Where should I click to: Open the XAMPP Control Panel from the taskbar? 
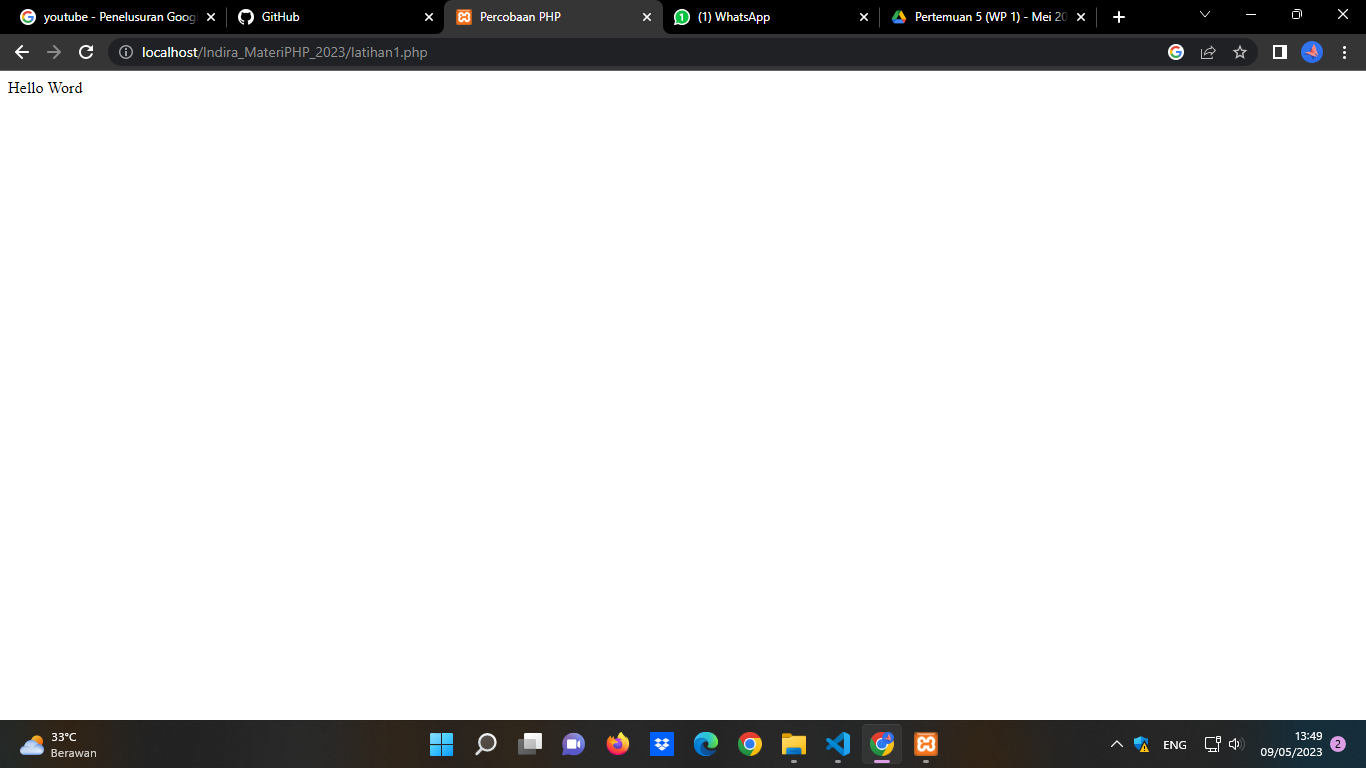(926, 744)
